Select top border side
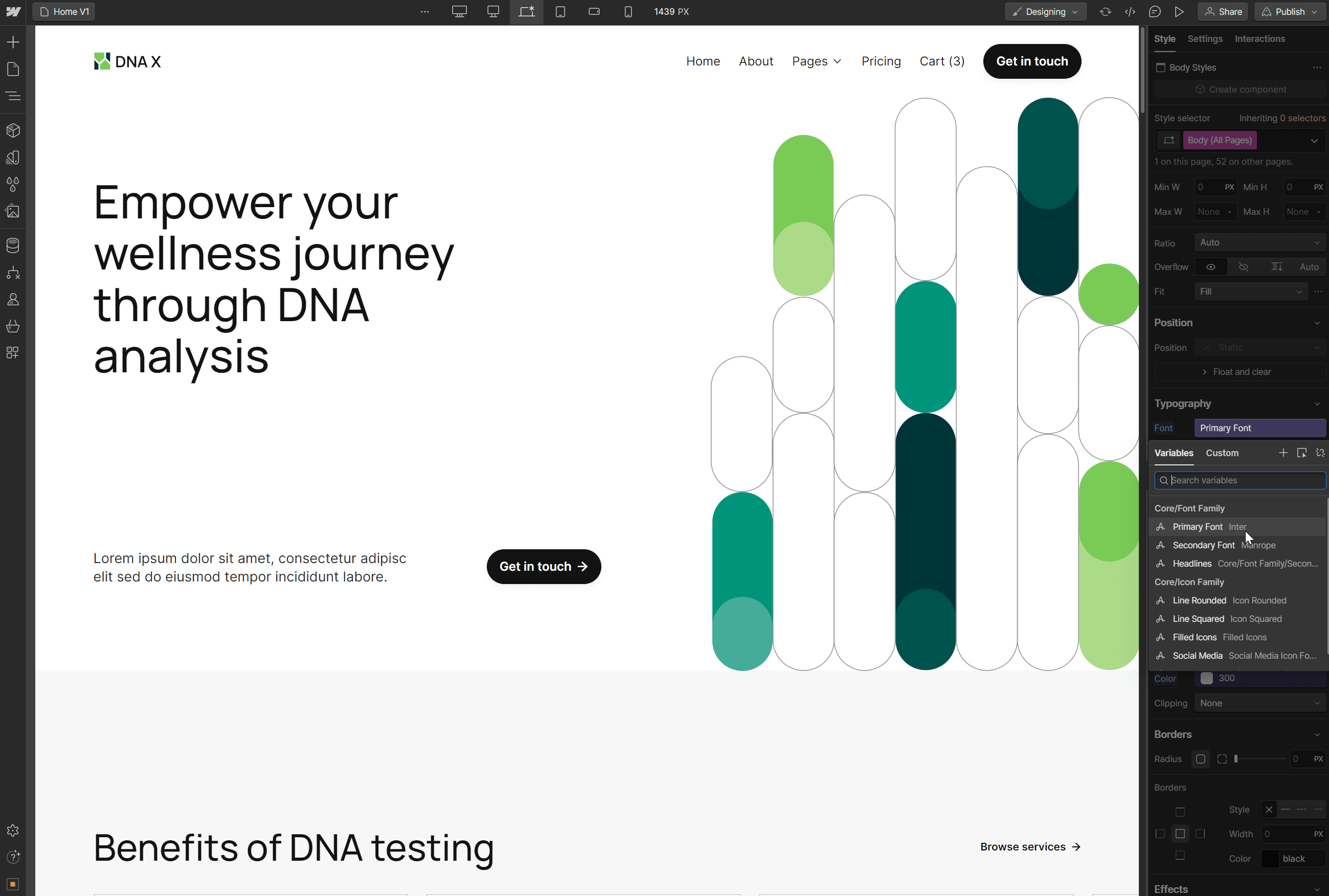1329x896 pixels. [x=1180, y=813]
